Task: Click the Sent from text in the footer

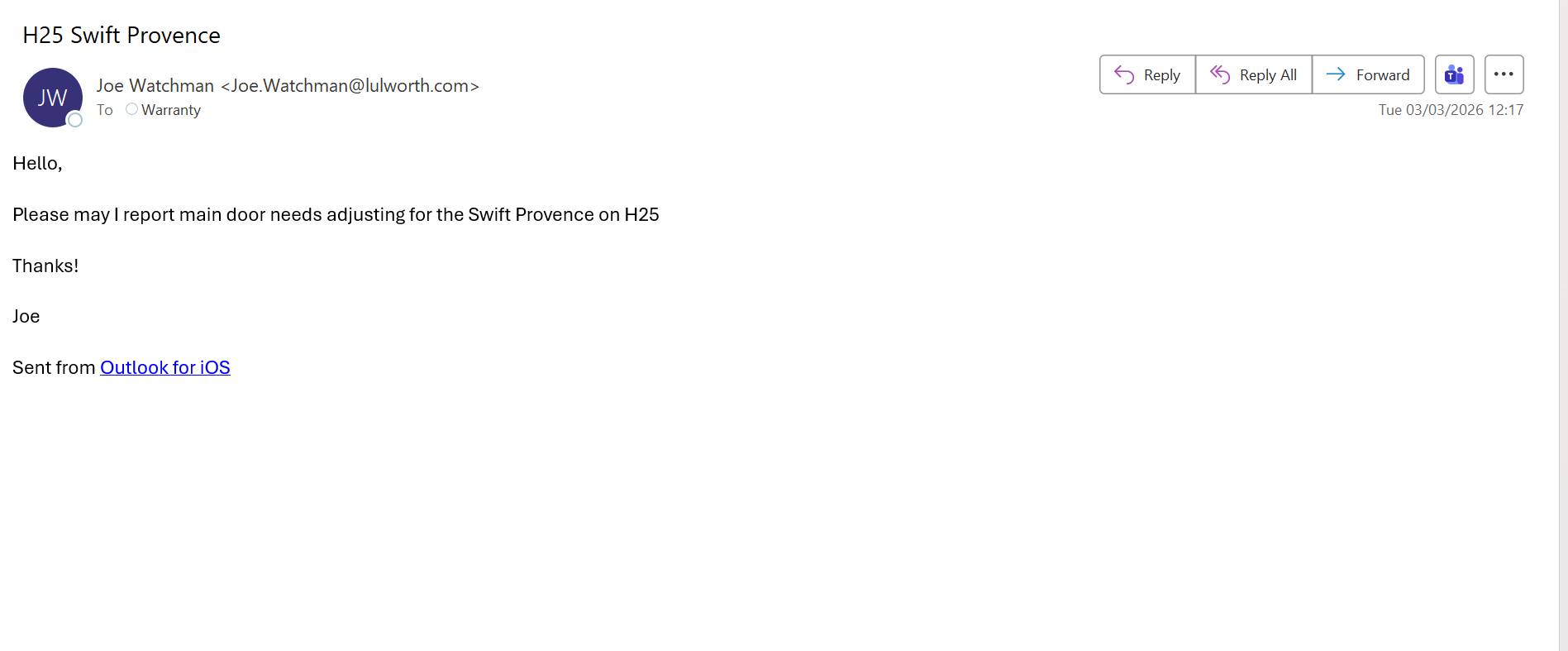Action: tap(55, 367)
